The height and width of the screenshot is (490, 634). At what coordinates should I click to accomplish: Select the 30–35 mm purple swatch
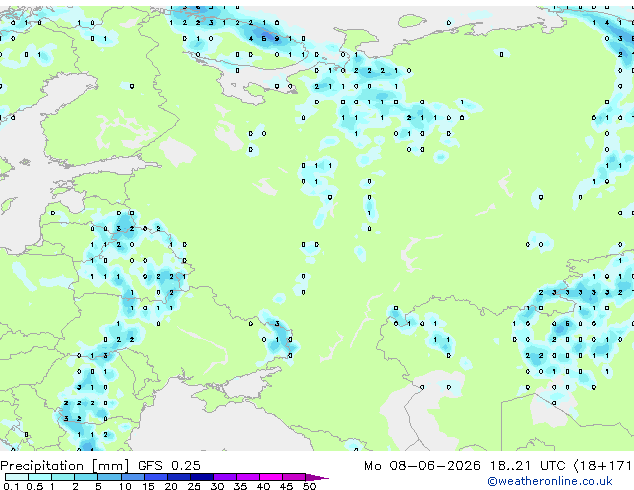coord(225,477)
